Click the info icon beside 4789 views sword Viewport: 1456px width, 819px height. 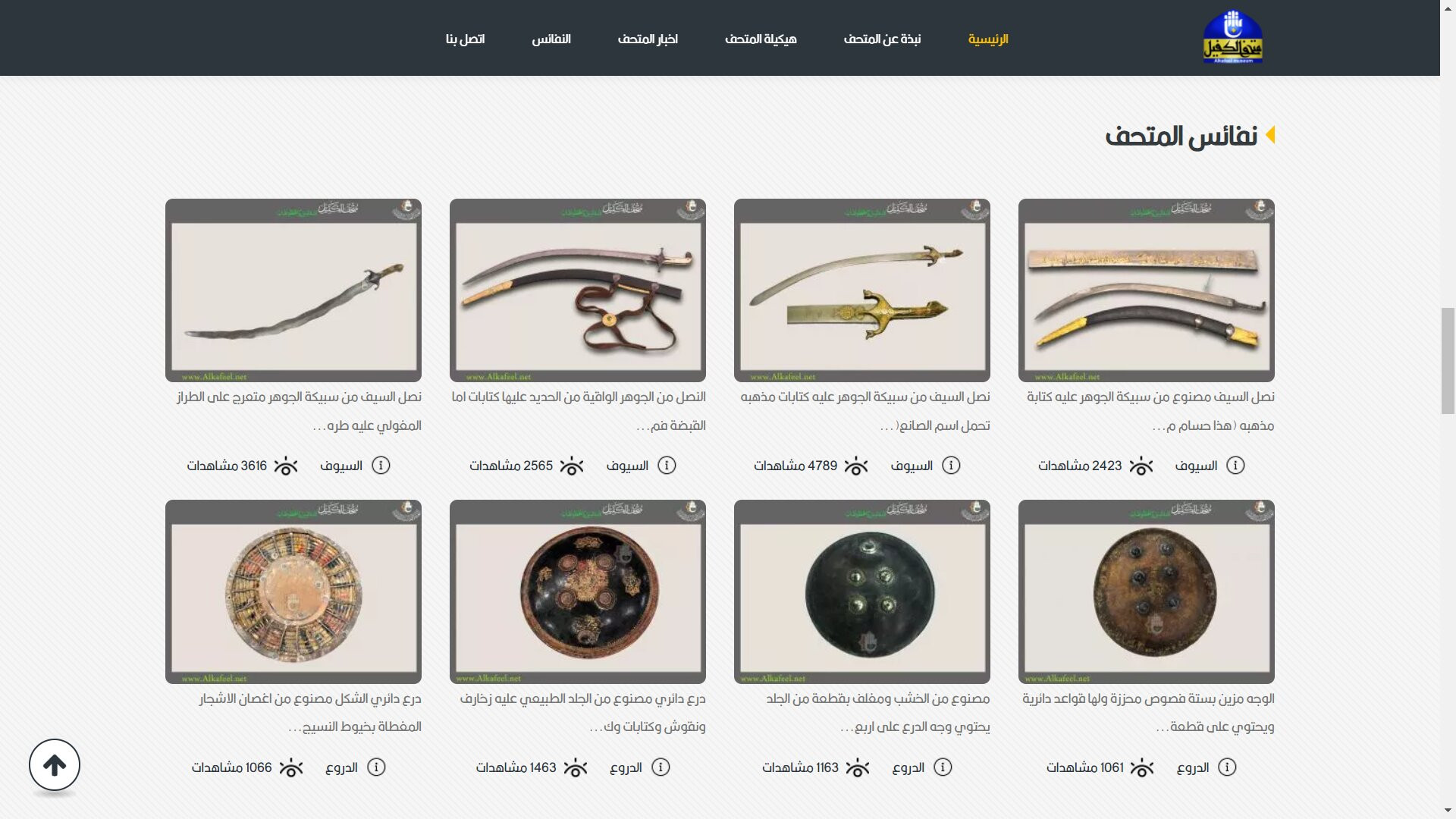pyautogui.click(x=951, y=466)
